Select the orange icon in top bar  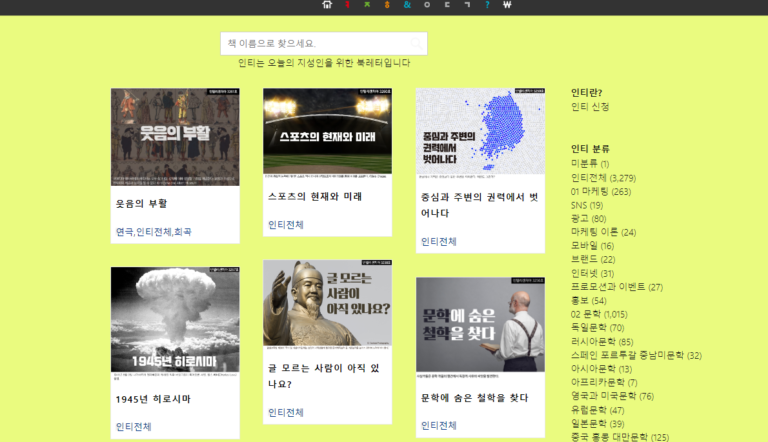(x=387, y=4)
